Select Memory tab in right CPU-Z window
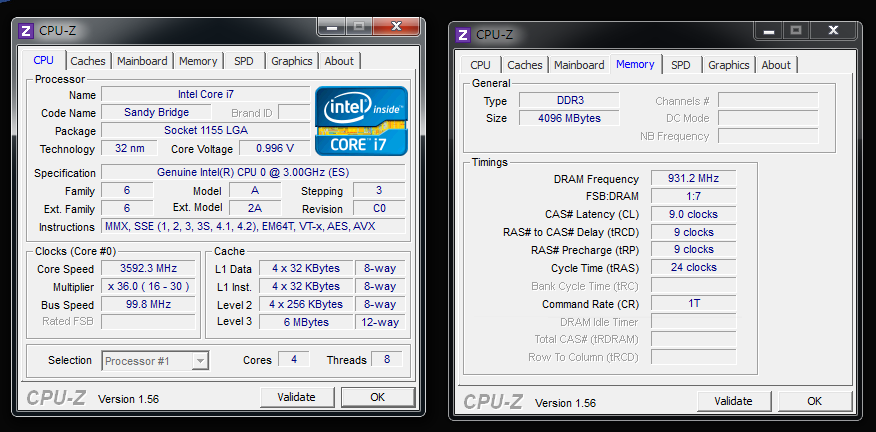 tap(635, 64)
